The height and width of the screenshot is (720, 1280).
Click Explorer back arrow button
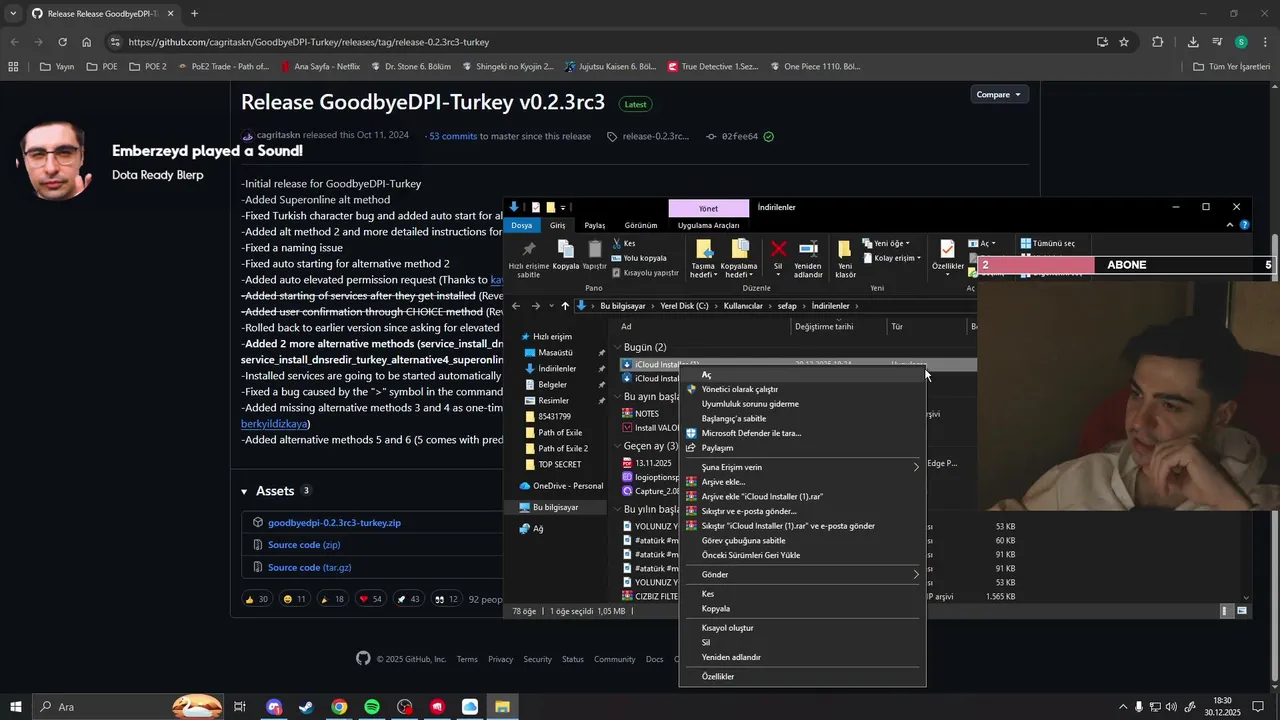pyautogui.click(x=516, y=306)
